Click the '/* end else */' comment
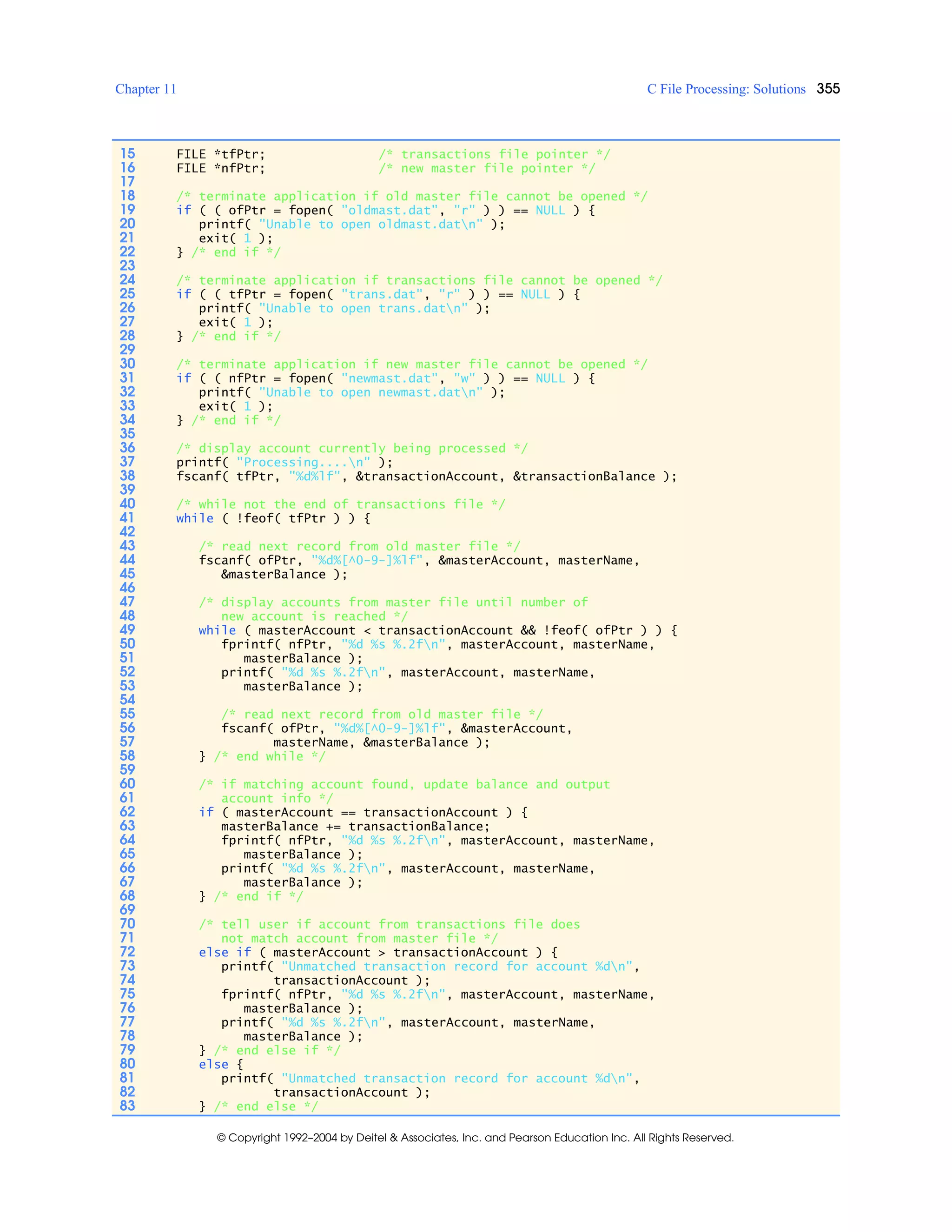This screenshot has width=952, height=1232. [x=265, y=1106]
